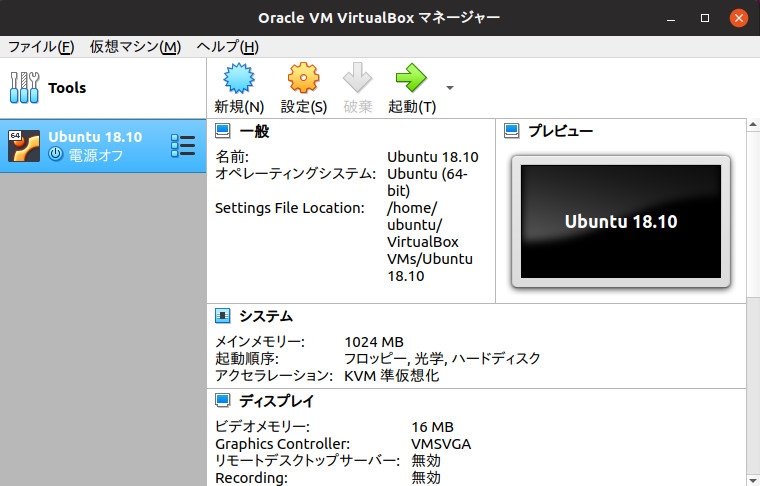The image size is (760, 486).
Task: Click the Graphics Controller: label
Action: tap(283, 444)
